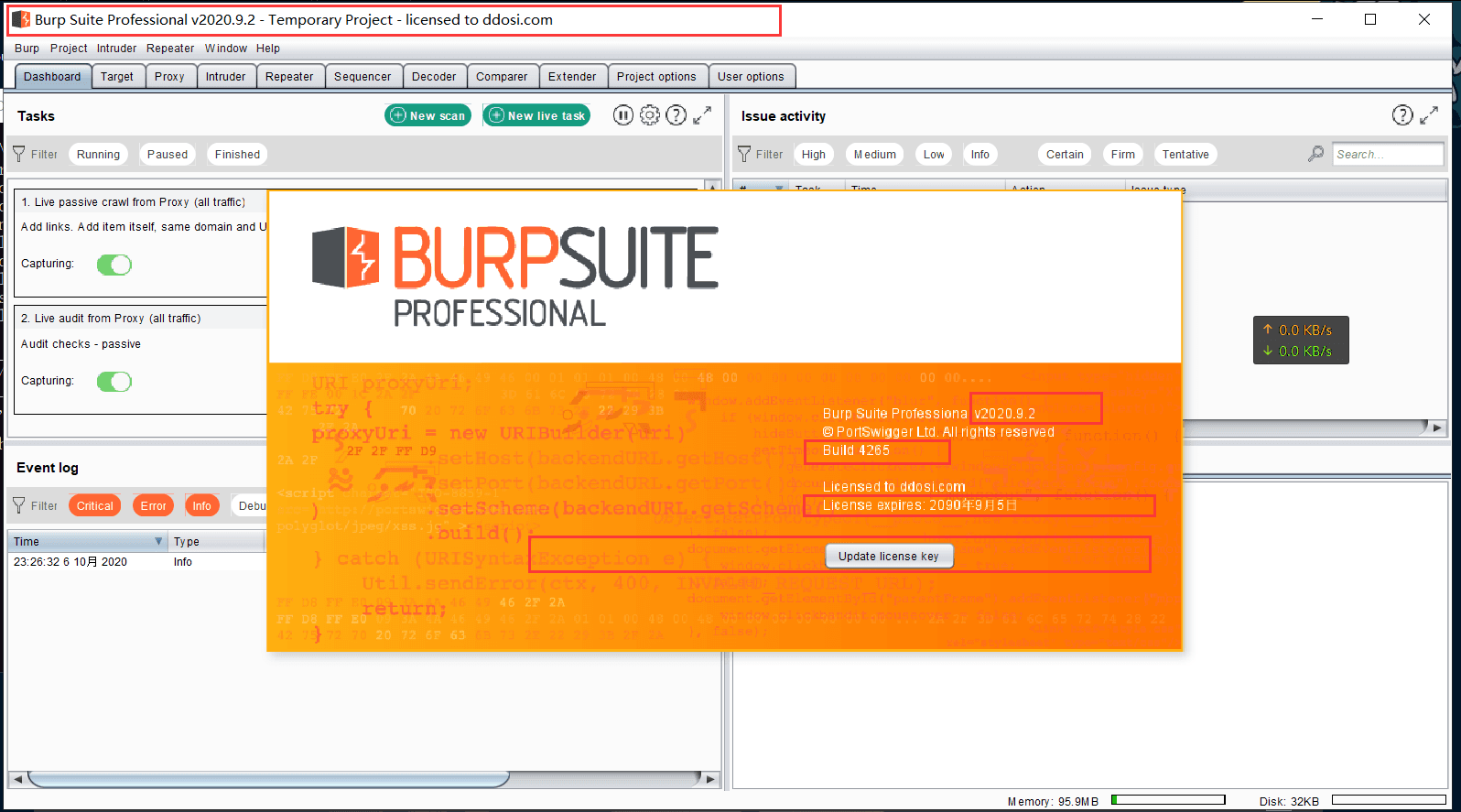This screenshot has height=812, width=1461.
Task: Disable capturing for live audit task
Action: click(x=114, y=382)
